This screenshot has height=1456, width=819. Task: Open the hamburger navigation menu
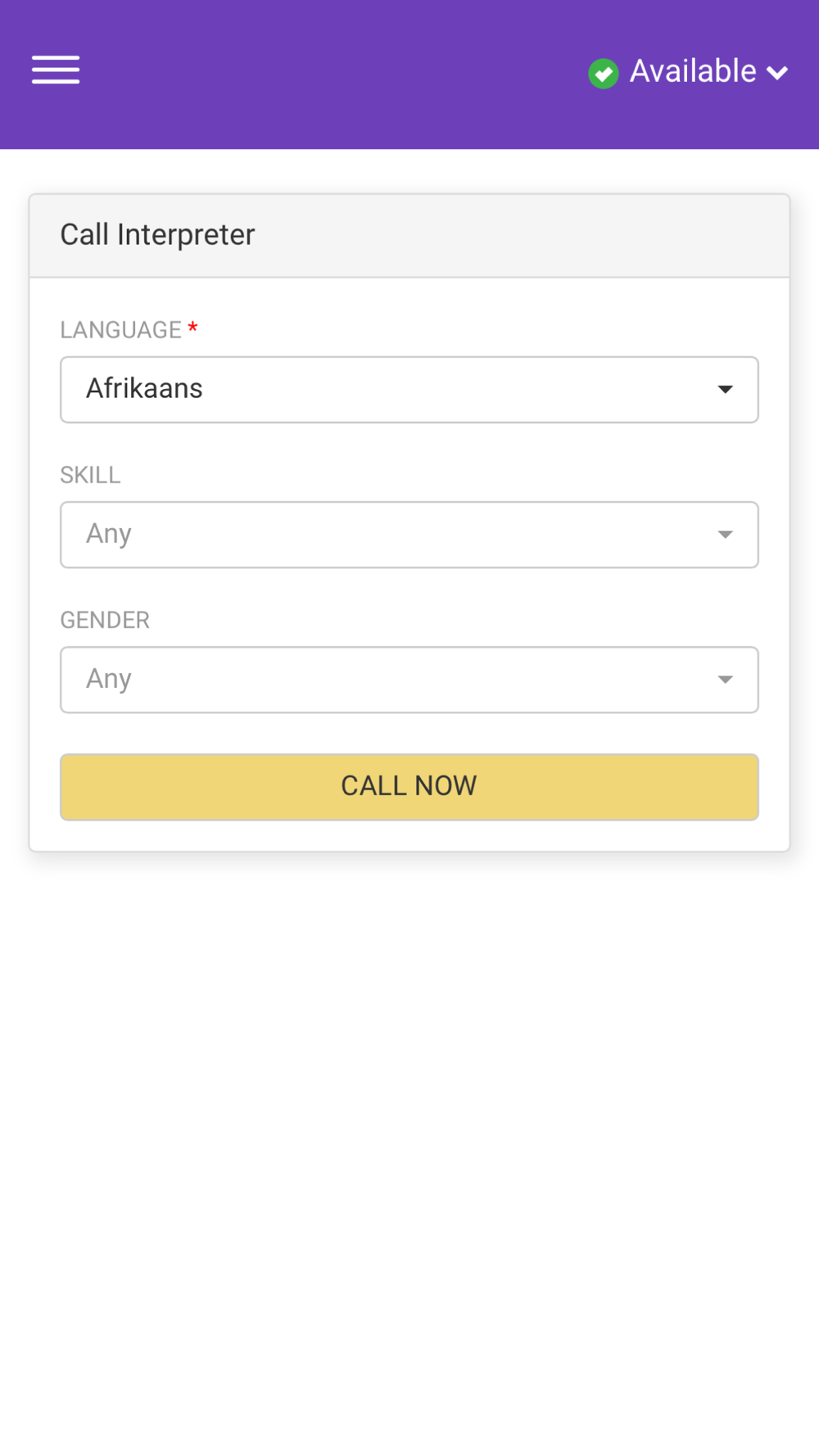point(56,70)
